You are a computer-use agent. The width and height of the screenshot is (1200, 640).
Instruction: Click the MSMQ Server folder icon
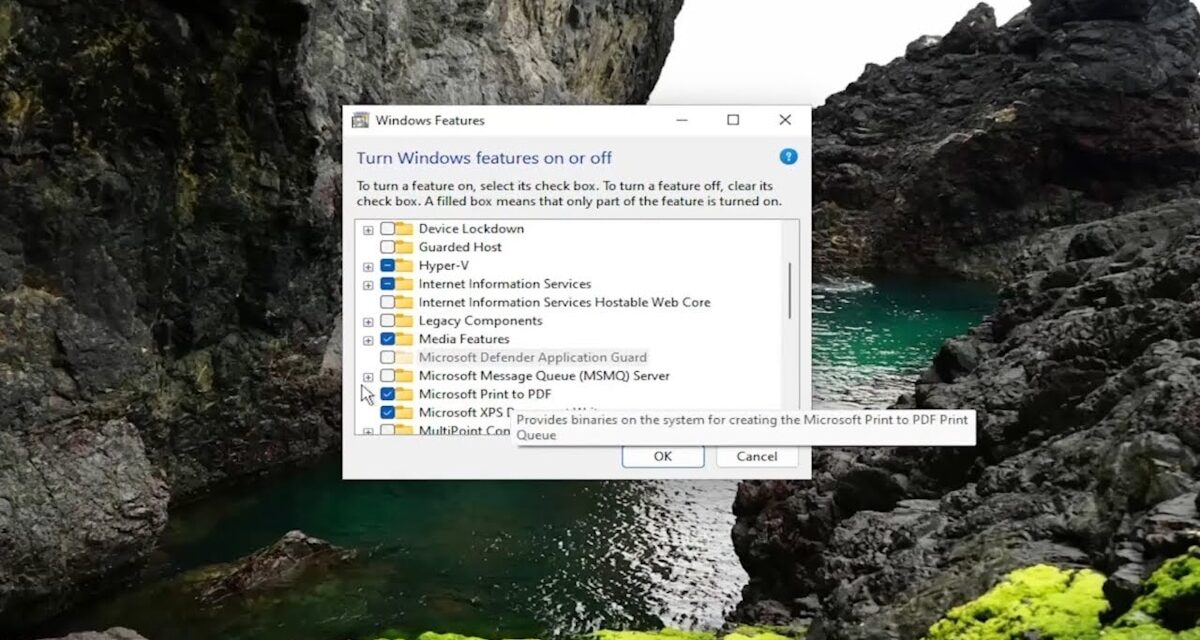click(x=404, y=376)
